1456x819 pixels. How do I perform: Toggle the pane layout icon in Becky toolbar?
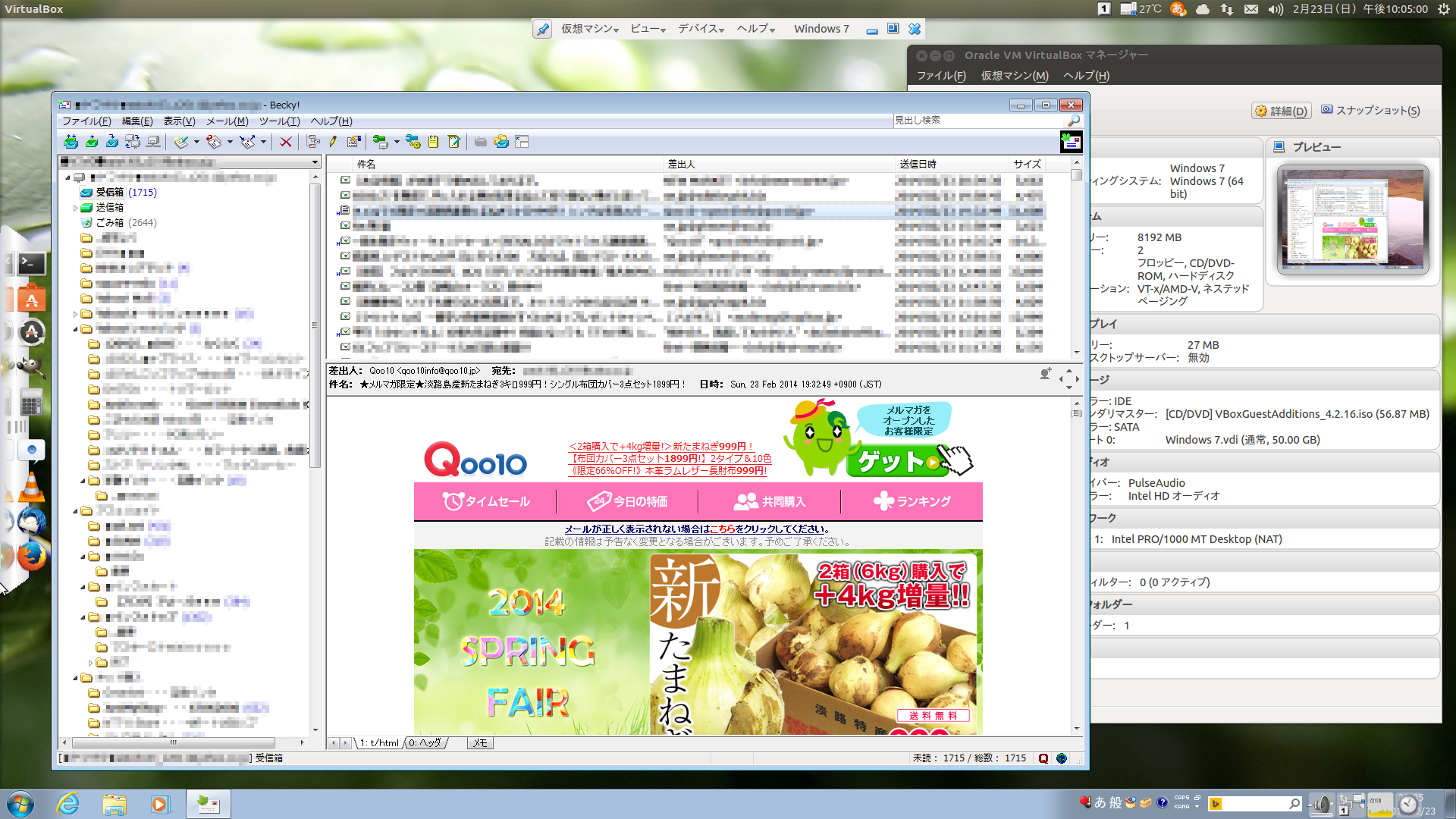(x=522, y=142)
